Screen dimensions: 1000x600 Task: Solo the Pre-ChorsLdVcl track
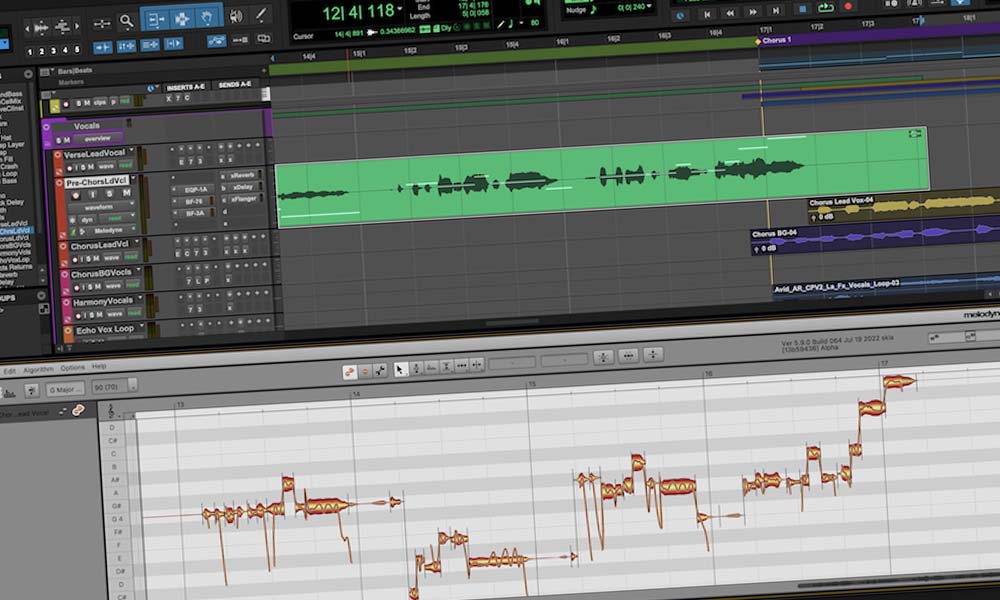click(x=109, y=193)
